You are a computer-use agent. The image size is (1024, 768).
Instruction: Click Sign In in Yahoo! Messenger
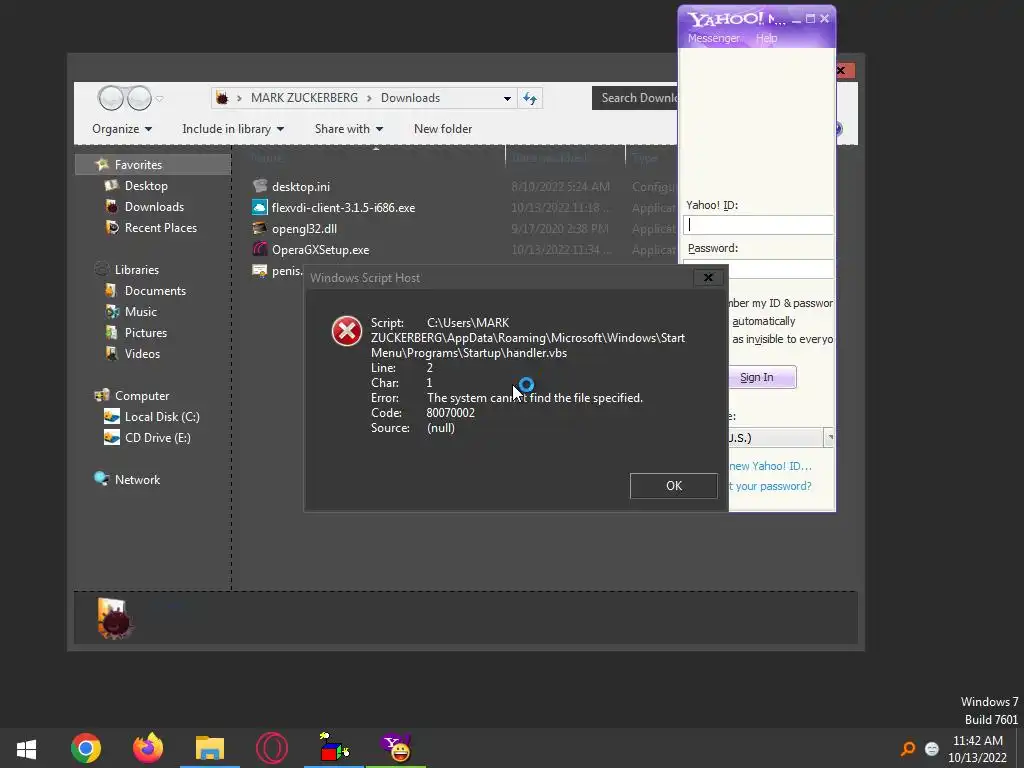tap(761, 377)
